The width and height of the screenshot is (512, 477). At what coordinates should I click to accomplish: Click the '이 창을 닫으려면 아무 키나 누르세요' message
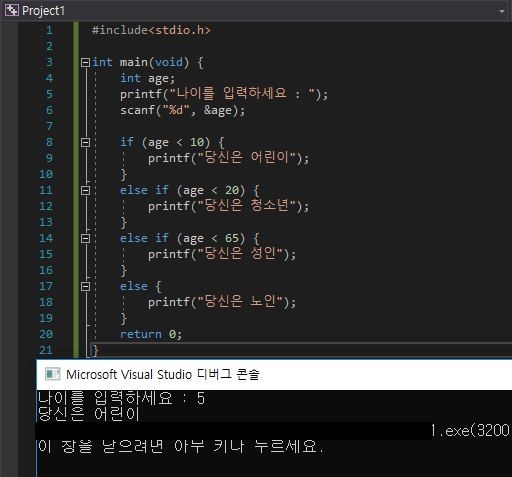180,446
